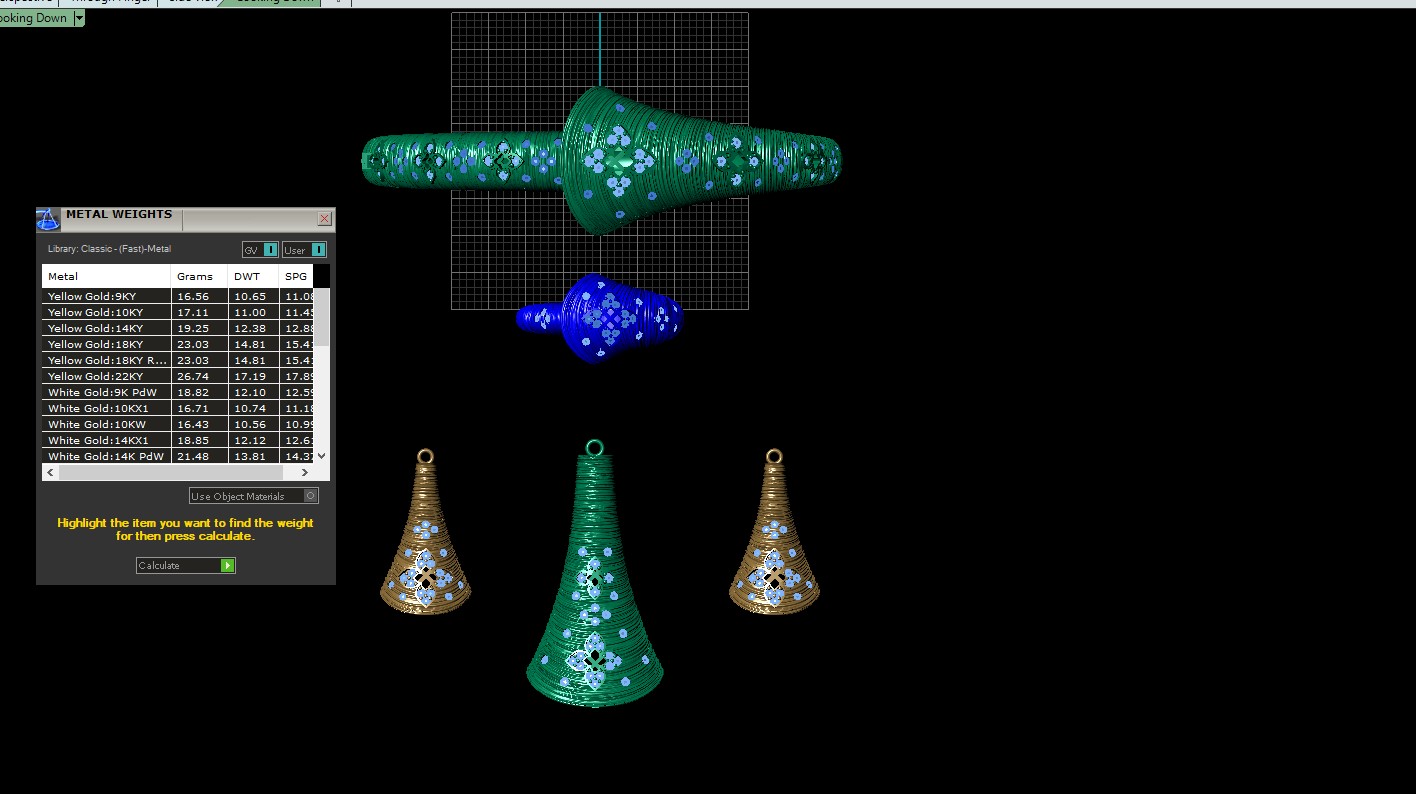Open the Looking Down viewport dropdown arrow

(79, 18)
